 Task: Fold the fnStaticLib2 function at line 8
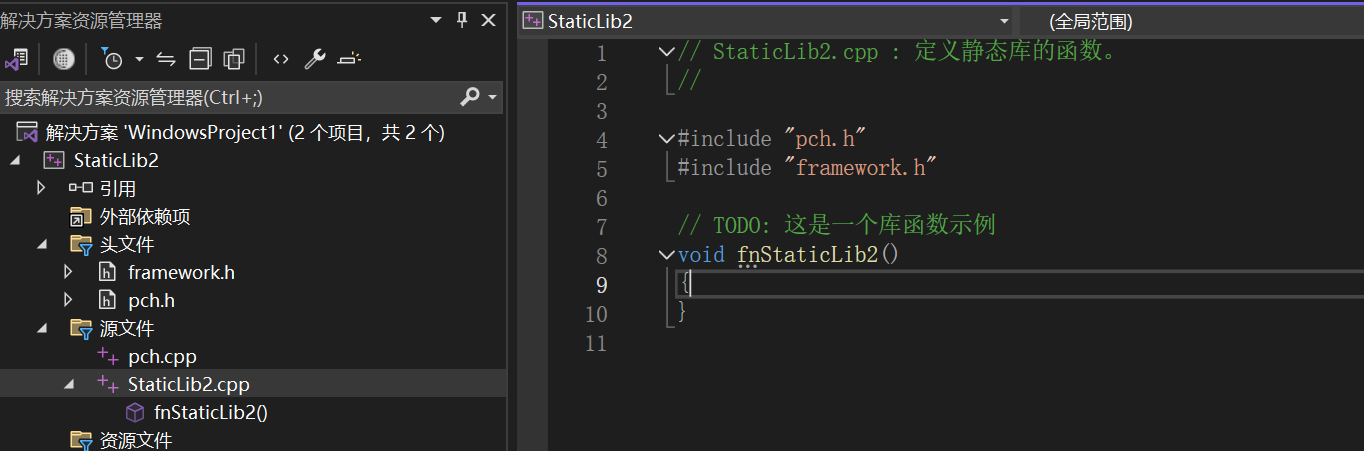coord(666,255)
